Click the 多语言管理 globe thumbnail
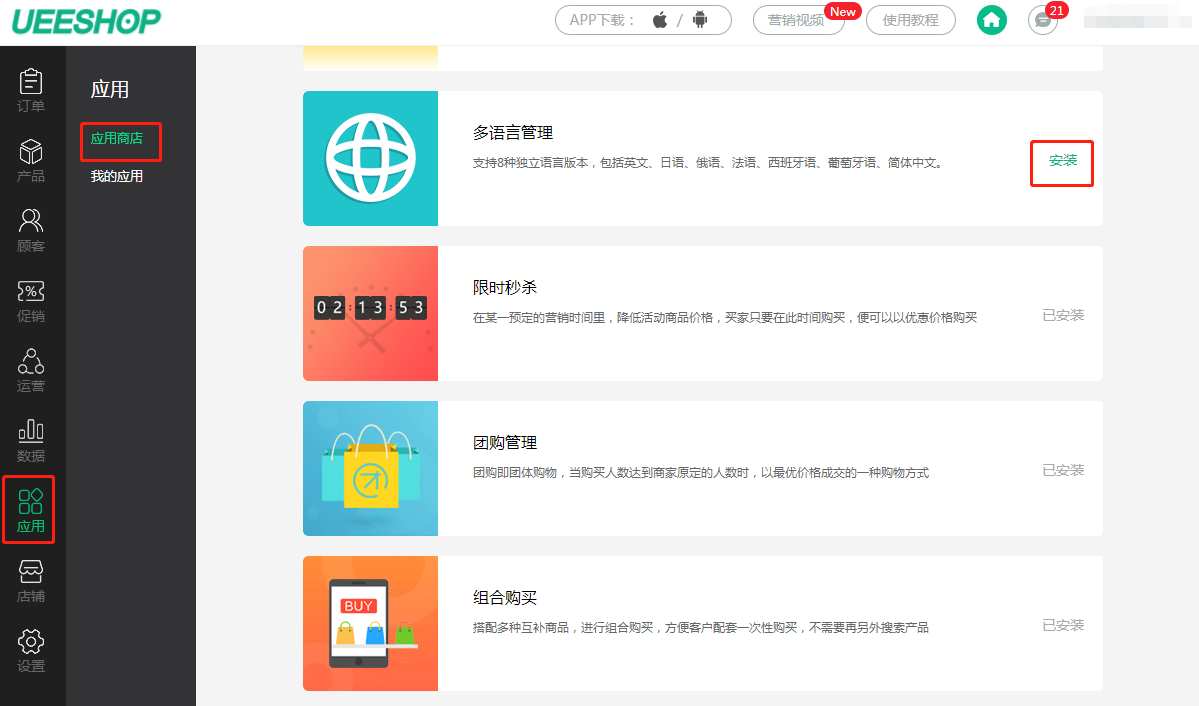 click(370, 158)
